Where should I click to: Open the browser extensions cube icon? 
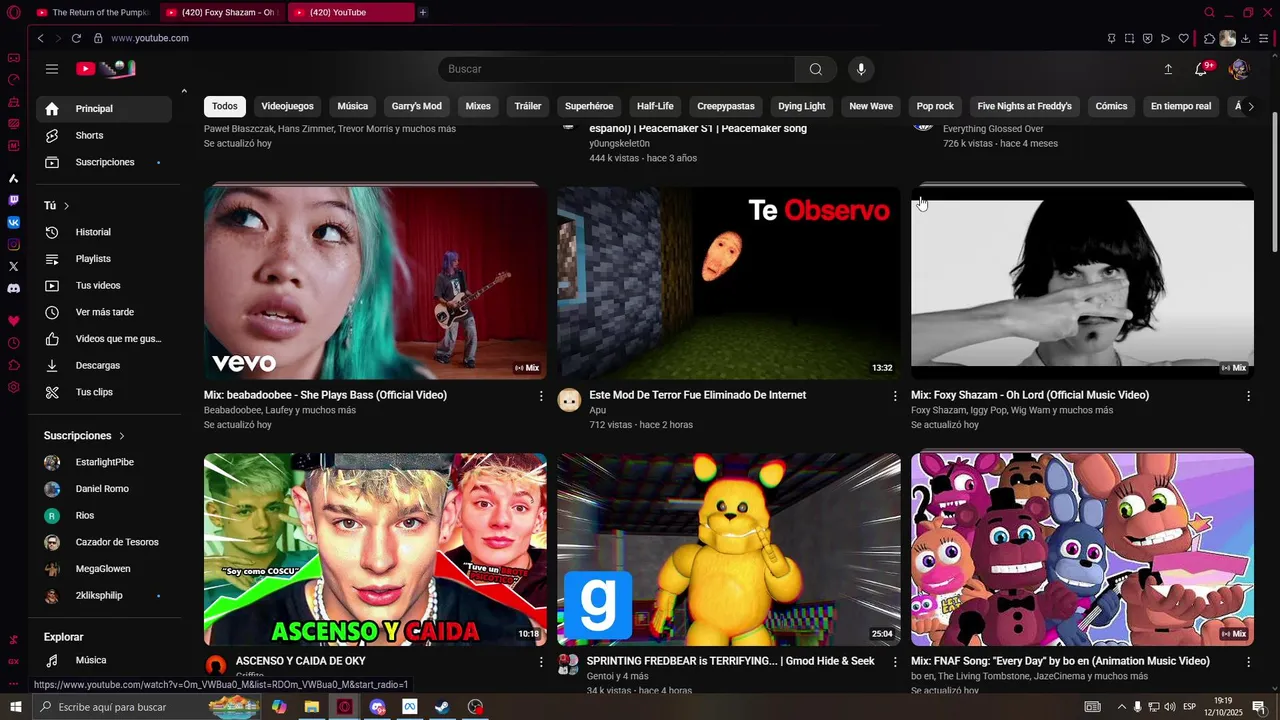point(1209,38)
